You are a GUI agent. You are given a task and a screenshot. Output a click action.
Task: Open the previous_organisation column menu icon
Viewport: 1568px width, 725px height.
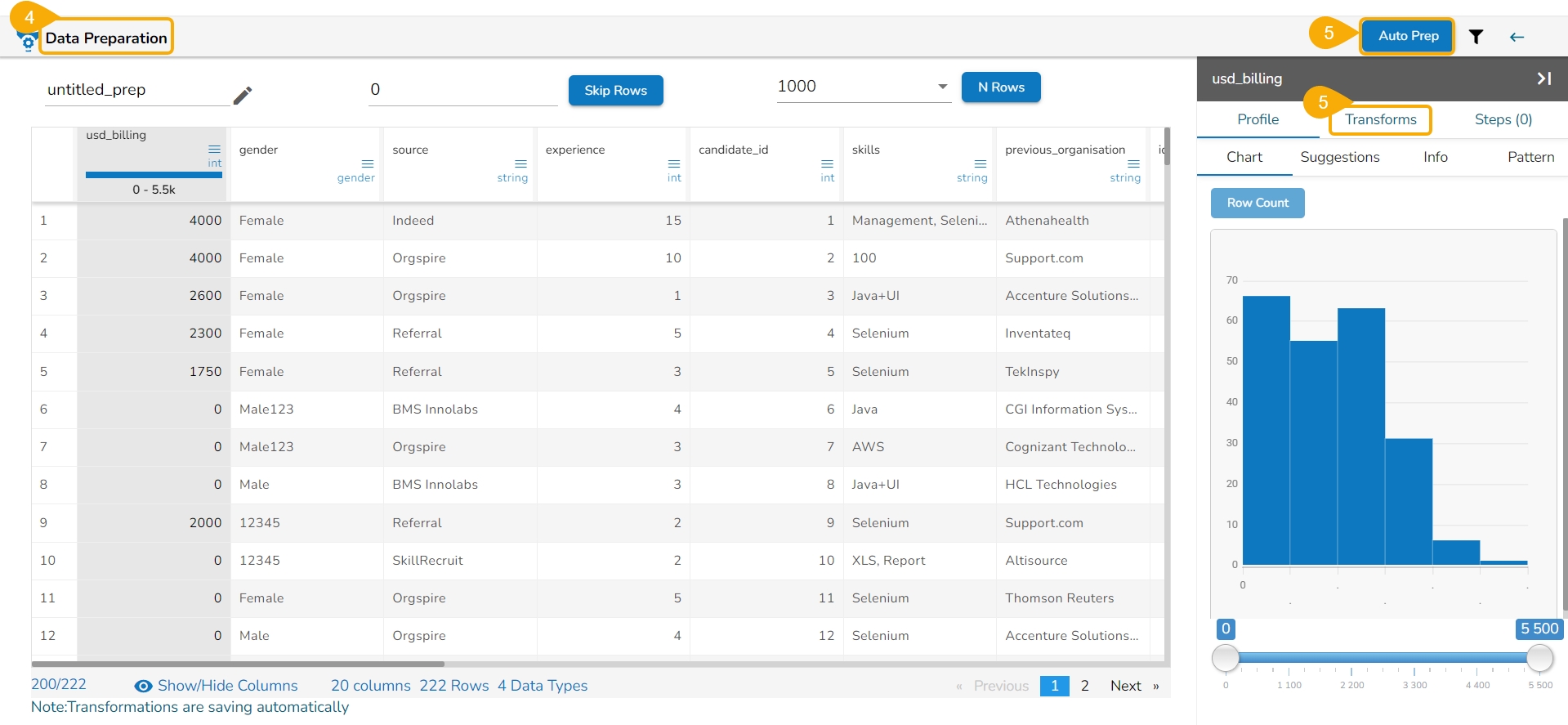pos(1133,163)
